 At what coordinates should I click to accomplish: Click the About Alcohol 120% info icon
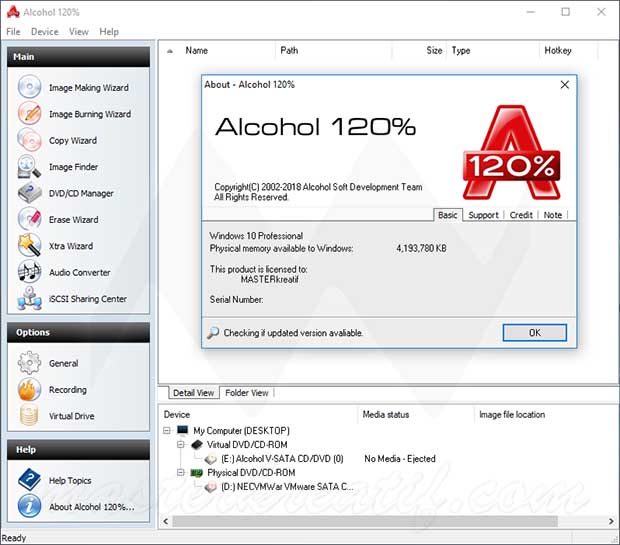[x=29, y=506]
